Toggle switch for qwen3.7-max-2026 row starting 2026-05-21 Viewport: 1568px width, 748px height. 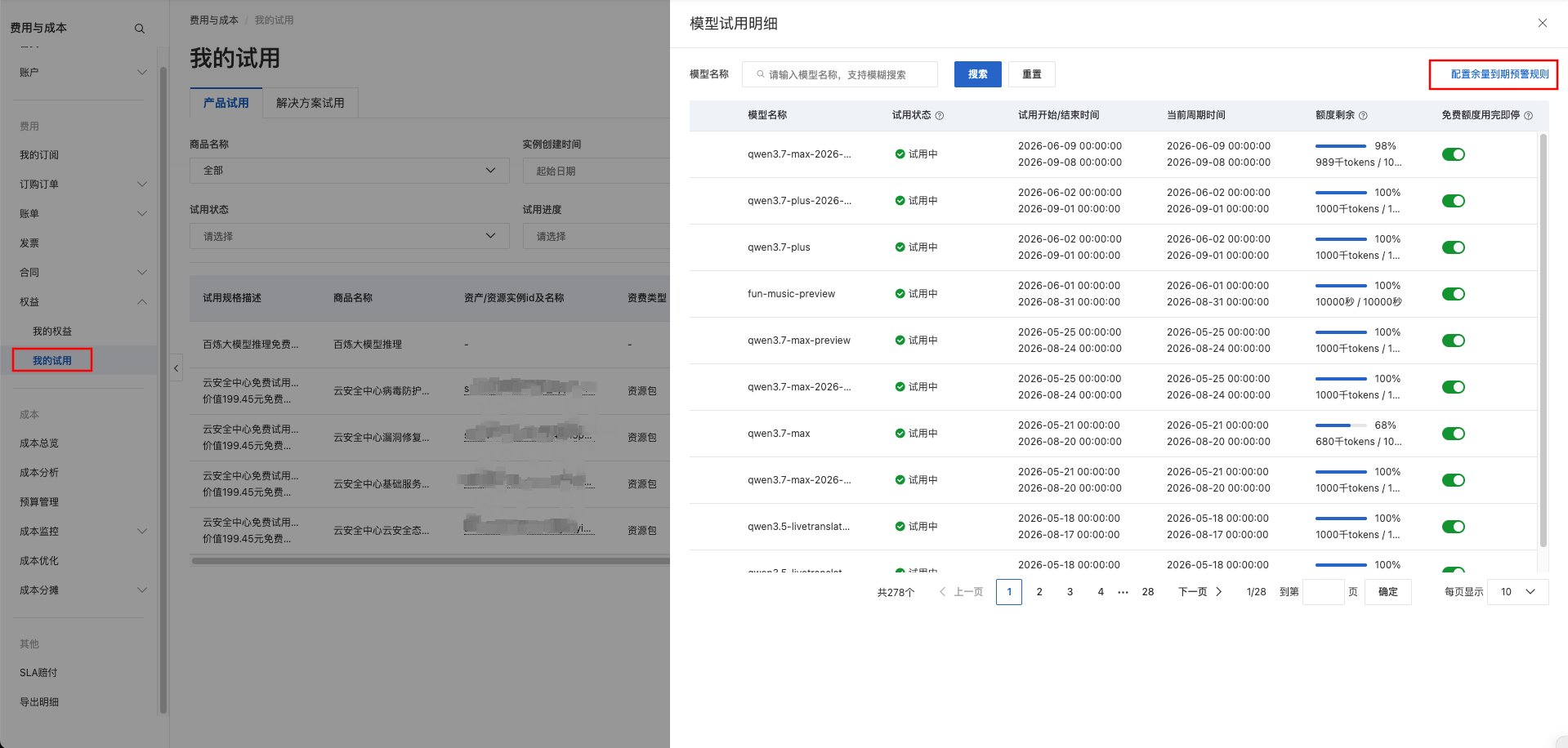click(1453, 480)
